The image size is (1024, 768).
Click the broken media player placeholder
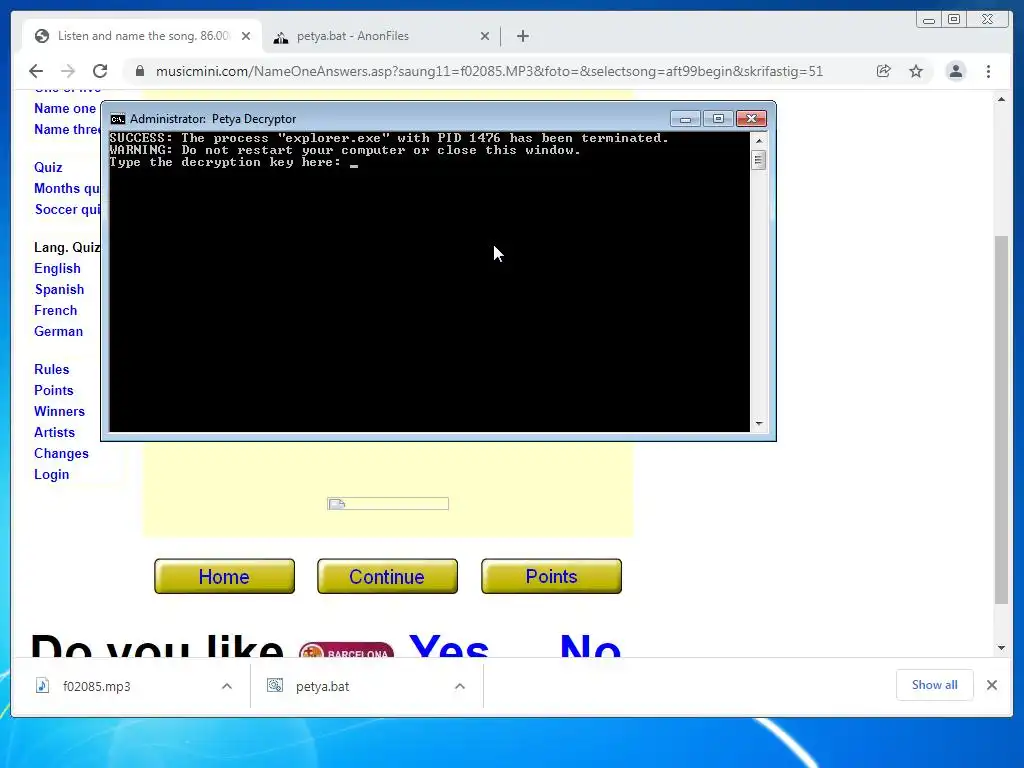click(x=388, y=504)
